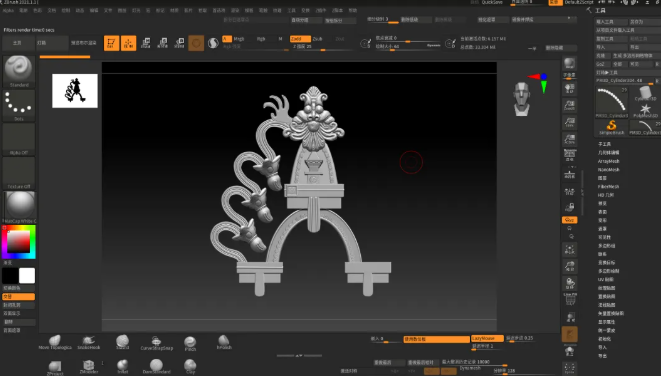Viewport: 661px width, 376px height.
Task: Enable the Zsub mode
Action: point(317,39)
